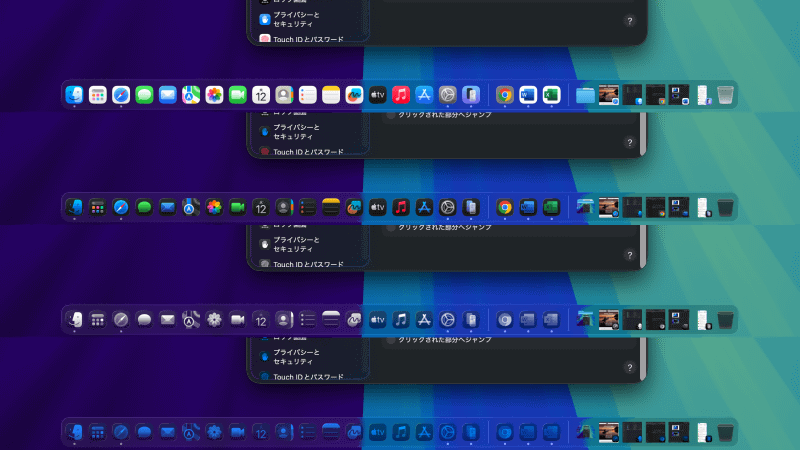Open Trash in the gray monochrome dock
Image resolution: width=800 pixels, height=450 pixels.
[726, 319]
